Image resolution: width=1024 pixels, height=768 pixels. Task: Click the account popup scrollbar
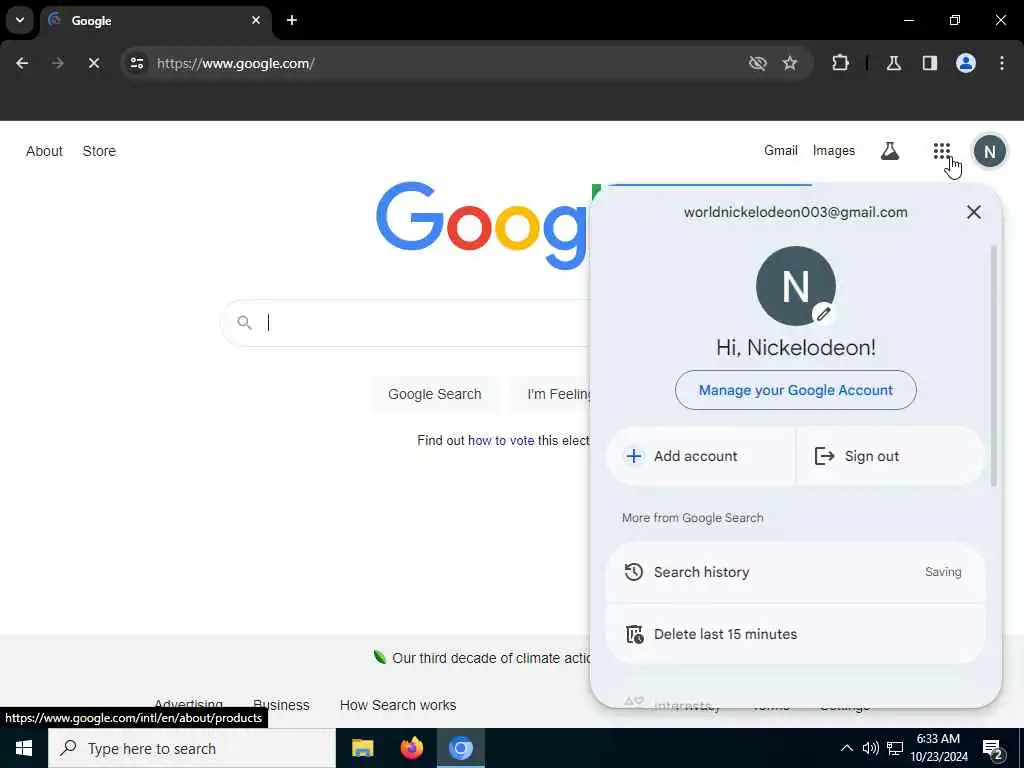(x=994, y=366)
